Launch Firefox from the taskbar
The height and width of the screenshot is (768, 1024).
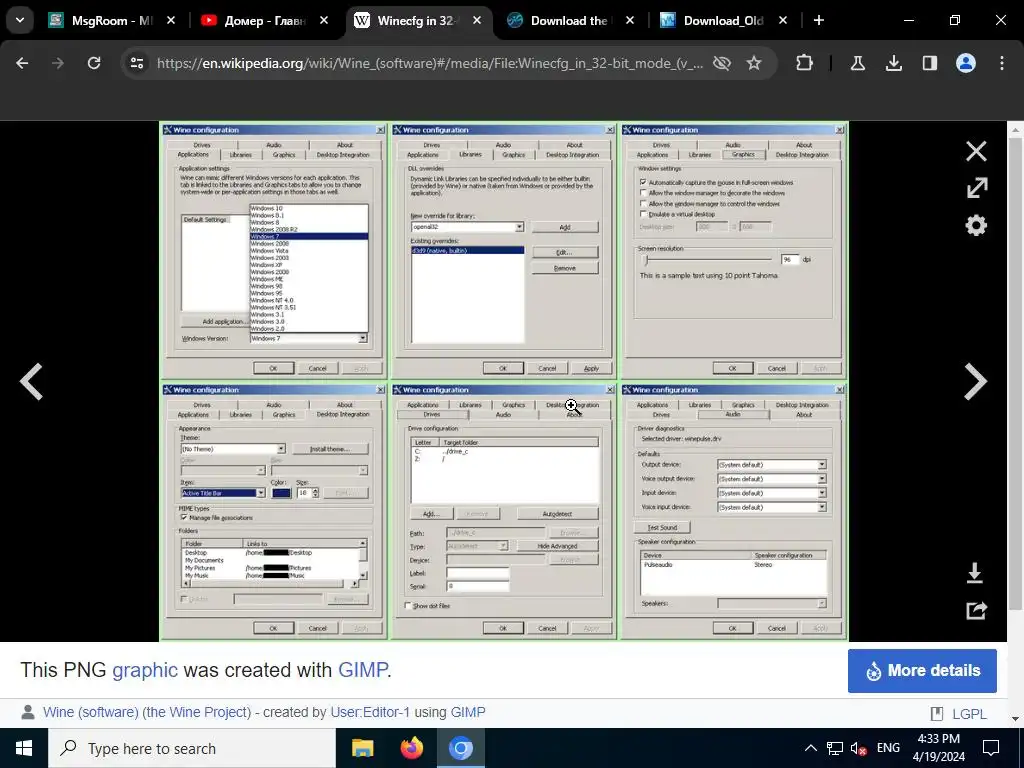pos(411,748)
